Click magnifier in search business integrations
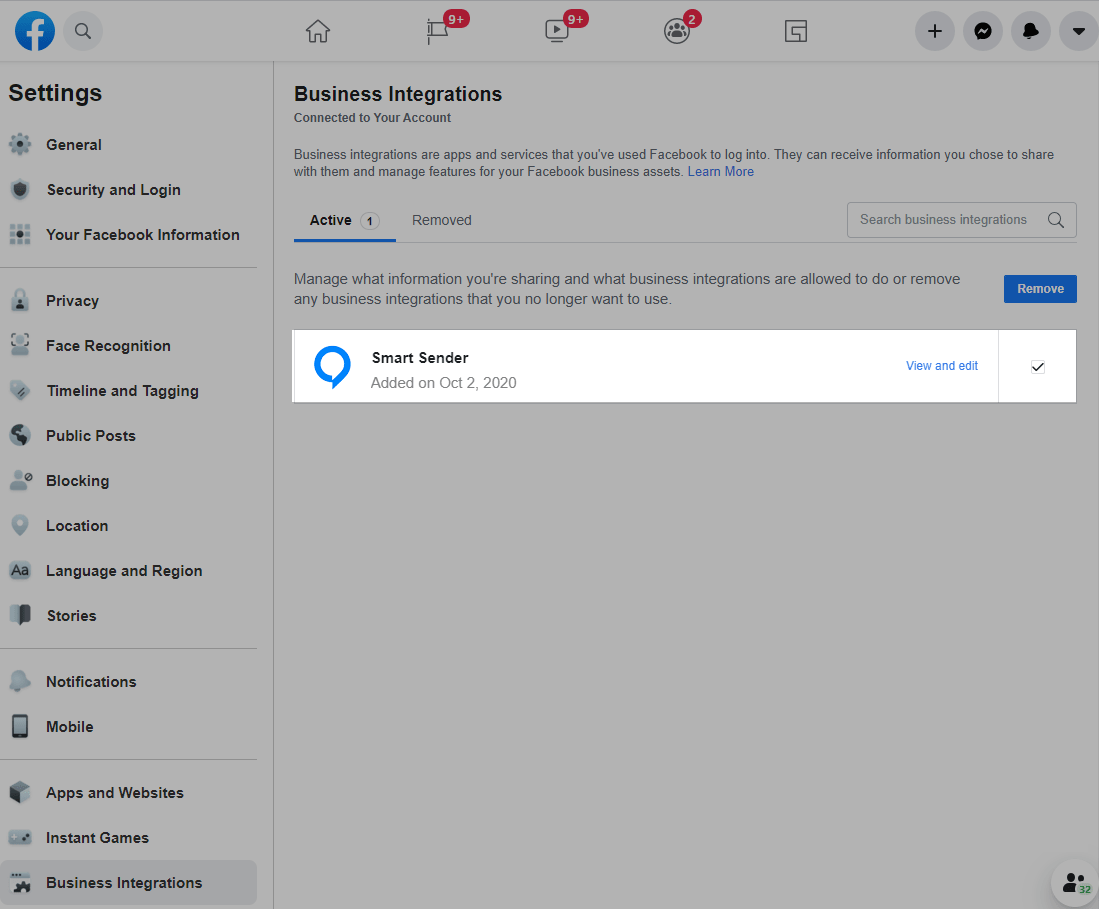Image resolution: width=1099 pixels, height=909 pixels. click(x=1056, y=220)
